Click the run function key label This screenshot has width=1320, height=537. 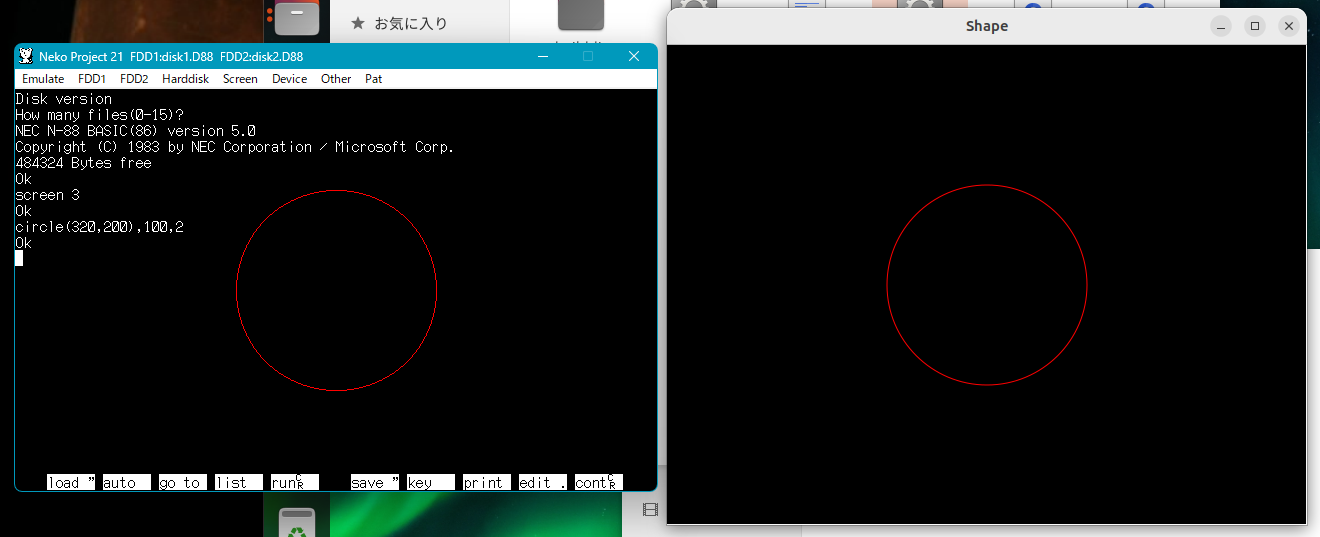pos(294,482)
